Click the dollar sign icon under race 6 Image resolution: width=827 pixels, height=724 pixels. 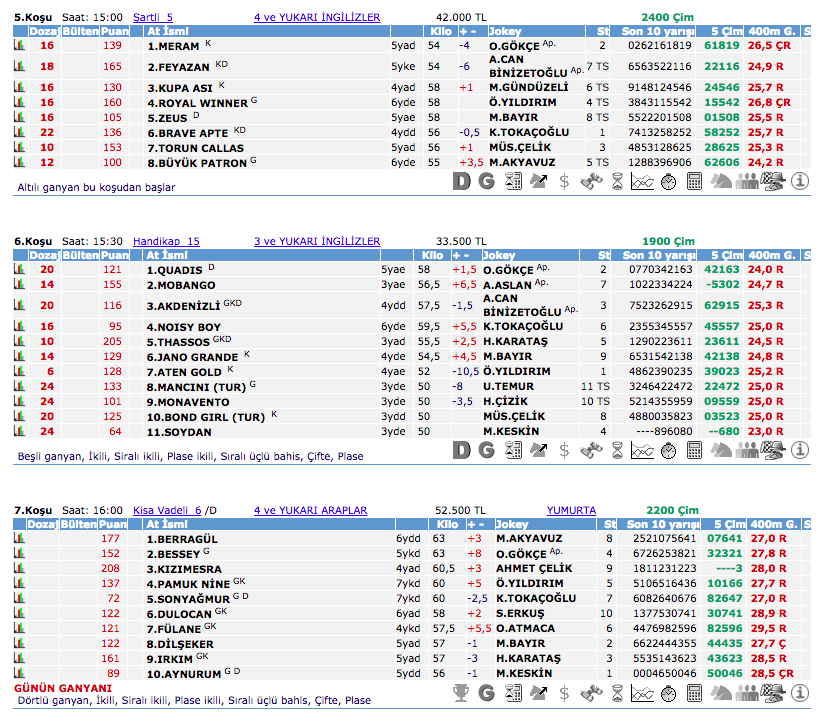coord(565,450)
